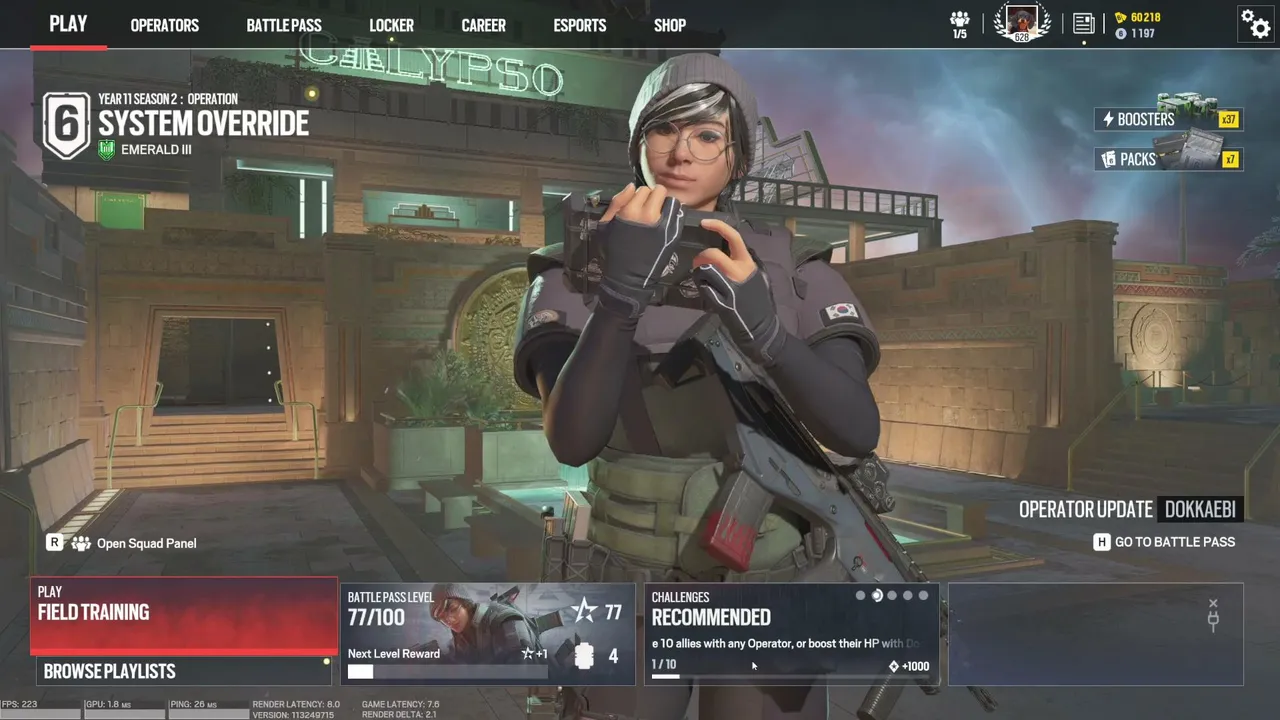
Task: Select the fifth challenge page dot
Action: click(923, 595)
